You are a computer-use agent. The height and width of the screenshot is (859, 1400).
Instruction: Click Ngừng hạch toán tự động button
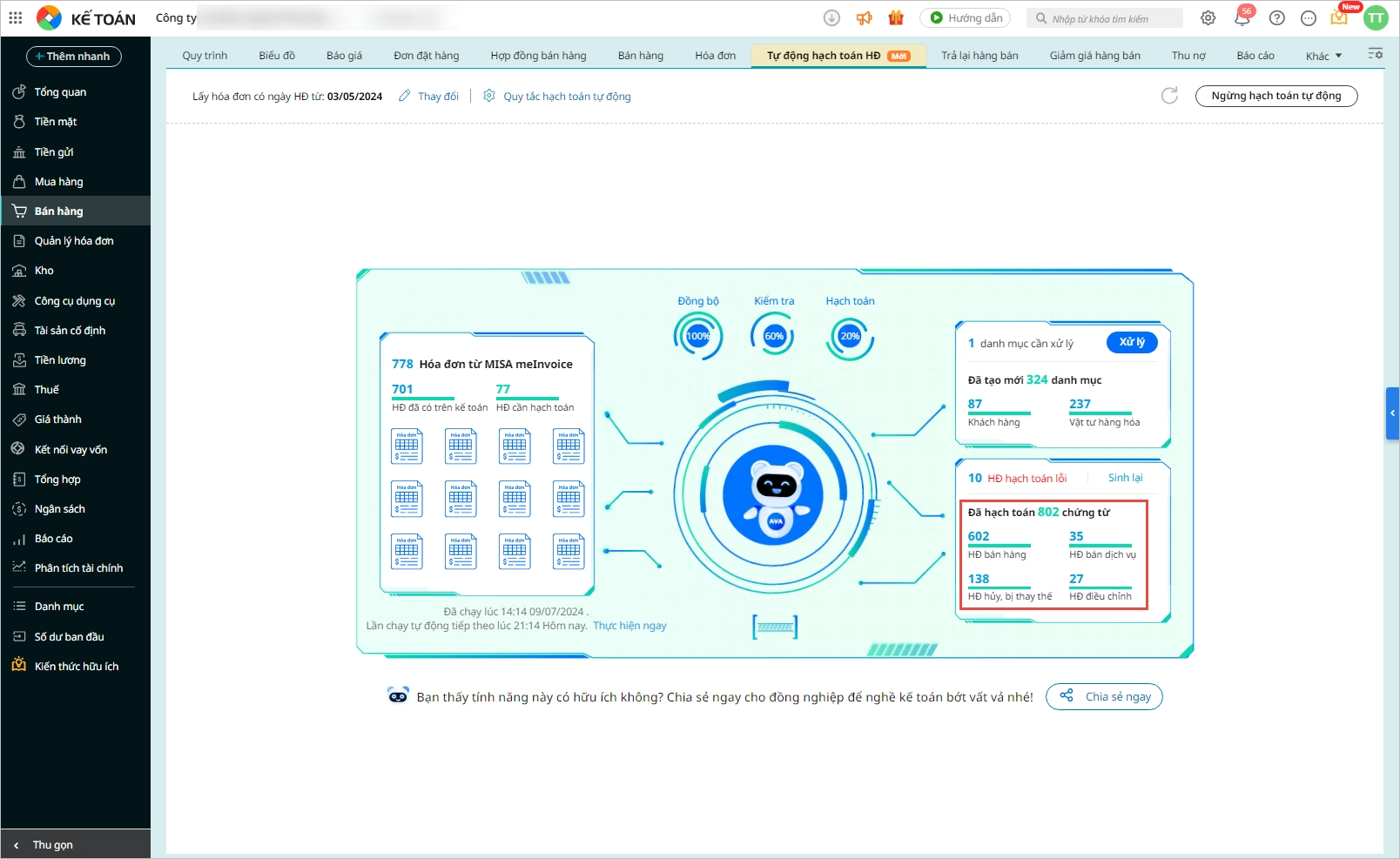[1275, 96]
